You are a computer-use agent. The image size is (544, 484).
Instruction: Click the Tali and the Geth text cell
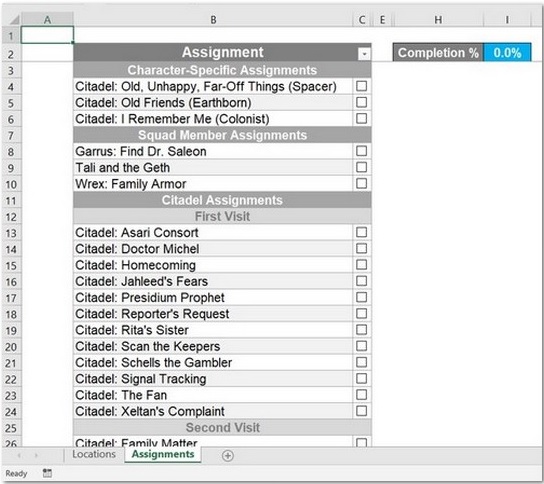tap(213, 168)
